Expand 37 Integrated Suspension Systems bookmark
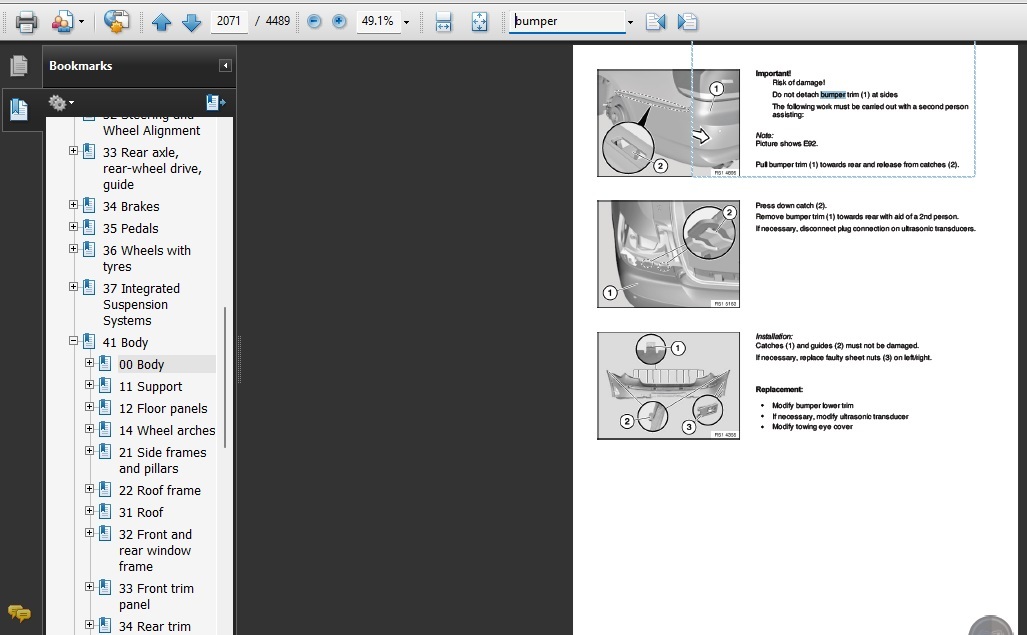The width and height of the screenshot is (1027, 635). pos(73,287)
